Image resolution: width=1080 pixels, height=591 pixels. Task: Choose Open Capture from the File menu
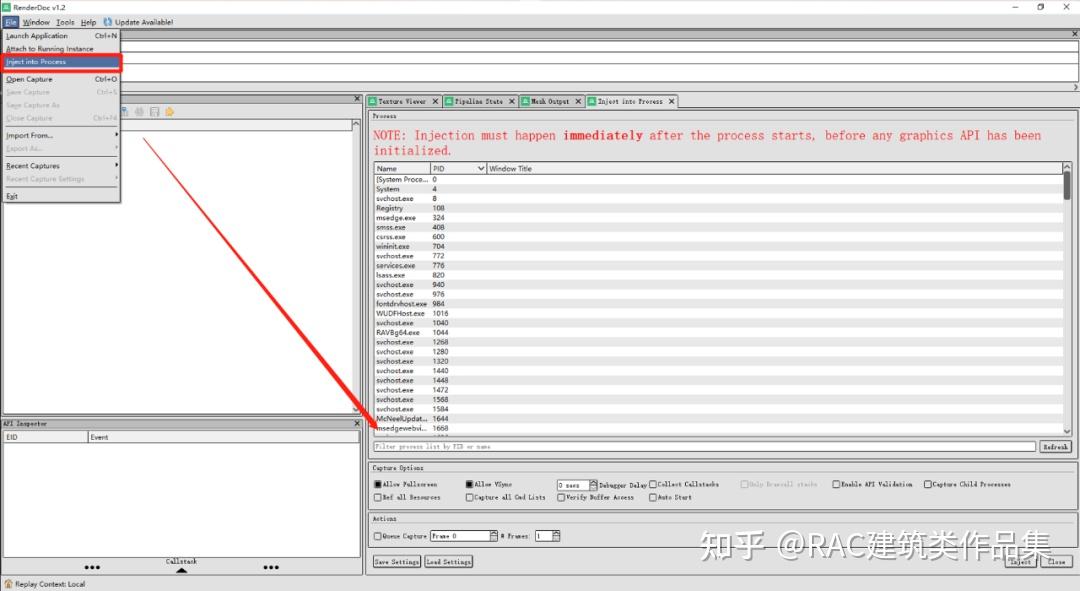click(x=62, y=79)
